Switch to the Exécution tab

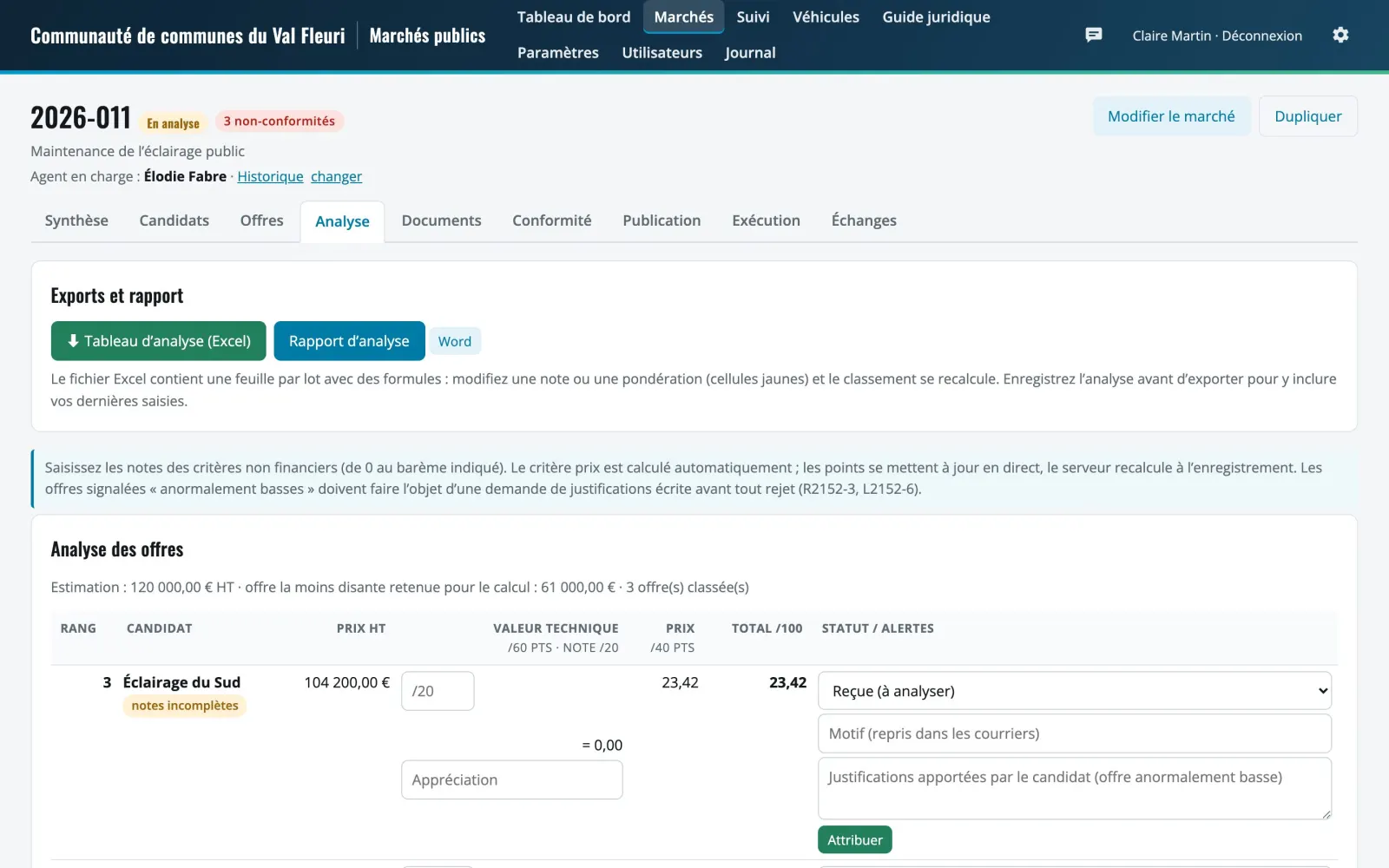(766, 220)
